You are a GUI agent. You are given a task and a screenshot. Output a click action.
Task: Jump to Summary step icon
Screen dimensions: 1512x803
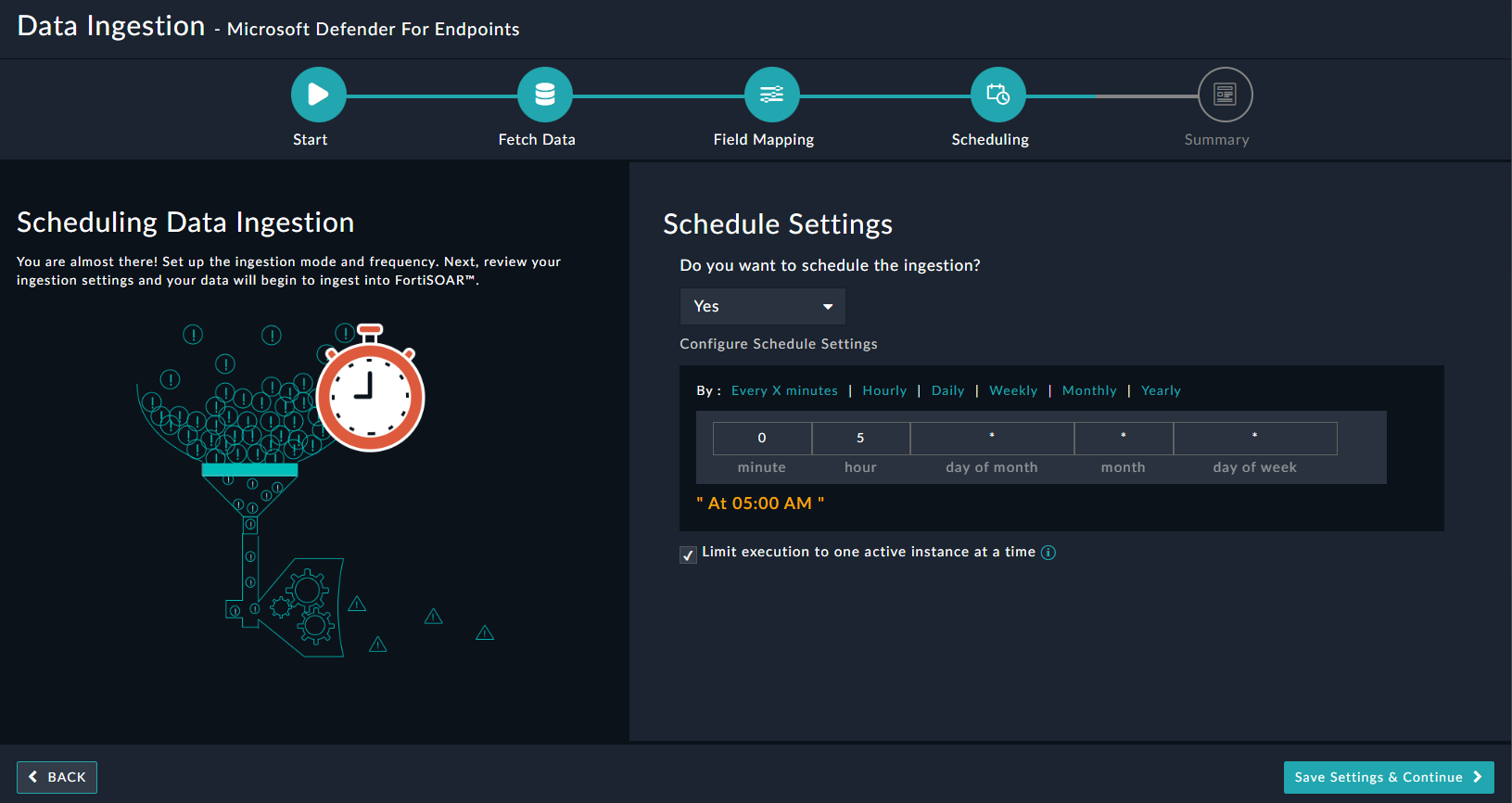pos(1225,95)
